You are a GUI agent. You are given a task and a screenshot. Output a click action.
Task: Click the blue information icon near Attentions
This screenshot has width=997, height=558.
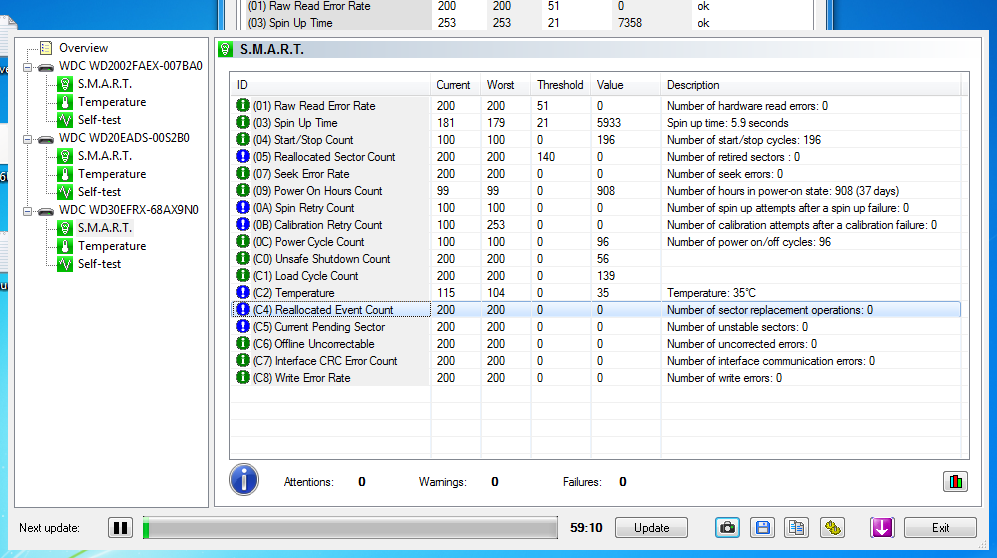(244, 480)
